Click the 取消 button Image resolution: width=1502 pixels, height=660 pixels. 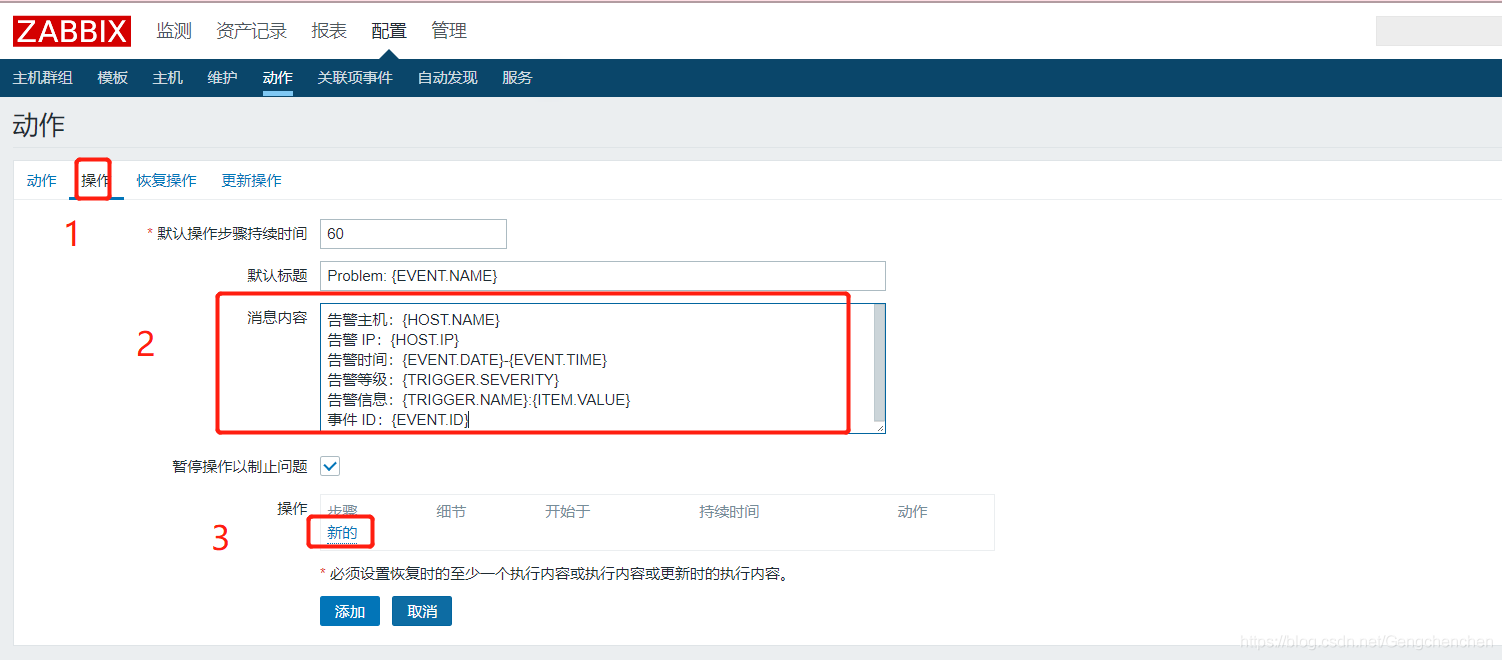[x=422, y=611]
